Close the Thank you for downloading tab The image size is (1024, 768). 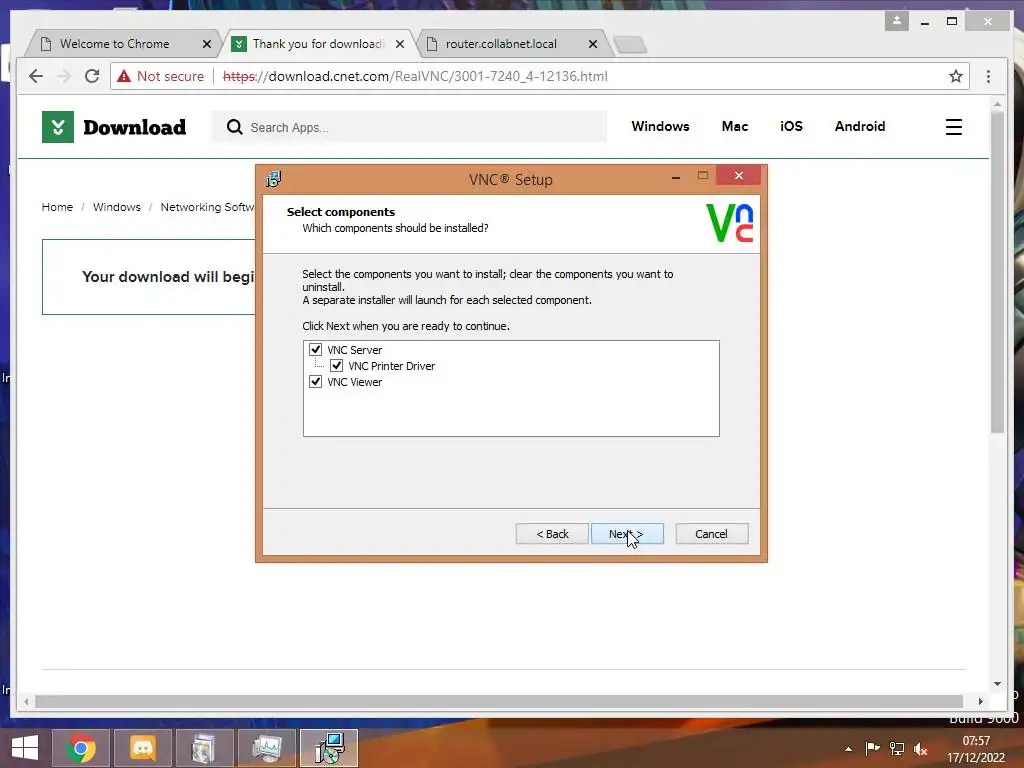[x=400, y=44]
